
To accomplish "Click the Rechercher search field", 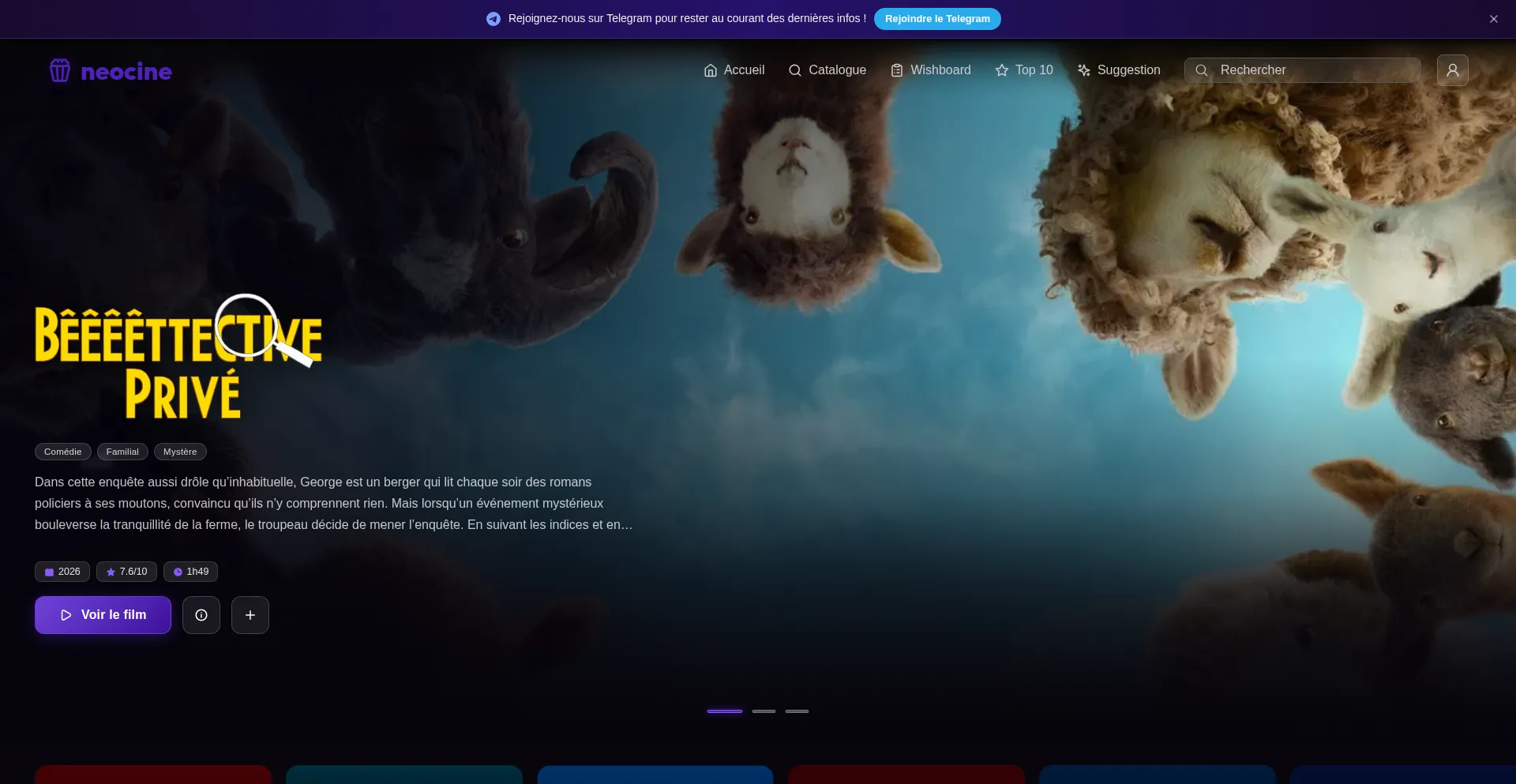I will [x=1303, y=70].
